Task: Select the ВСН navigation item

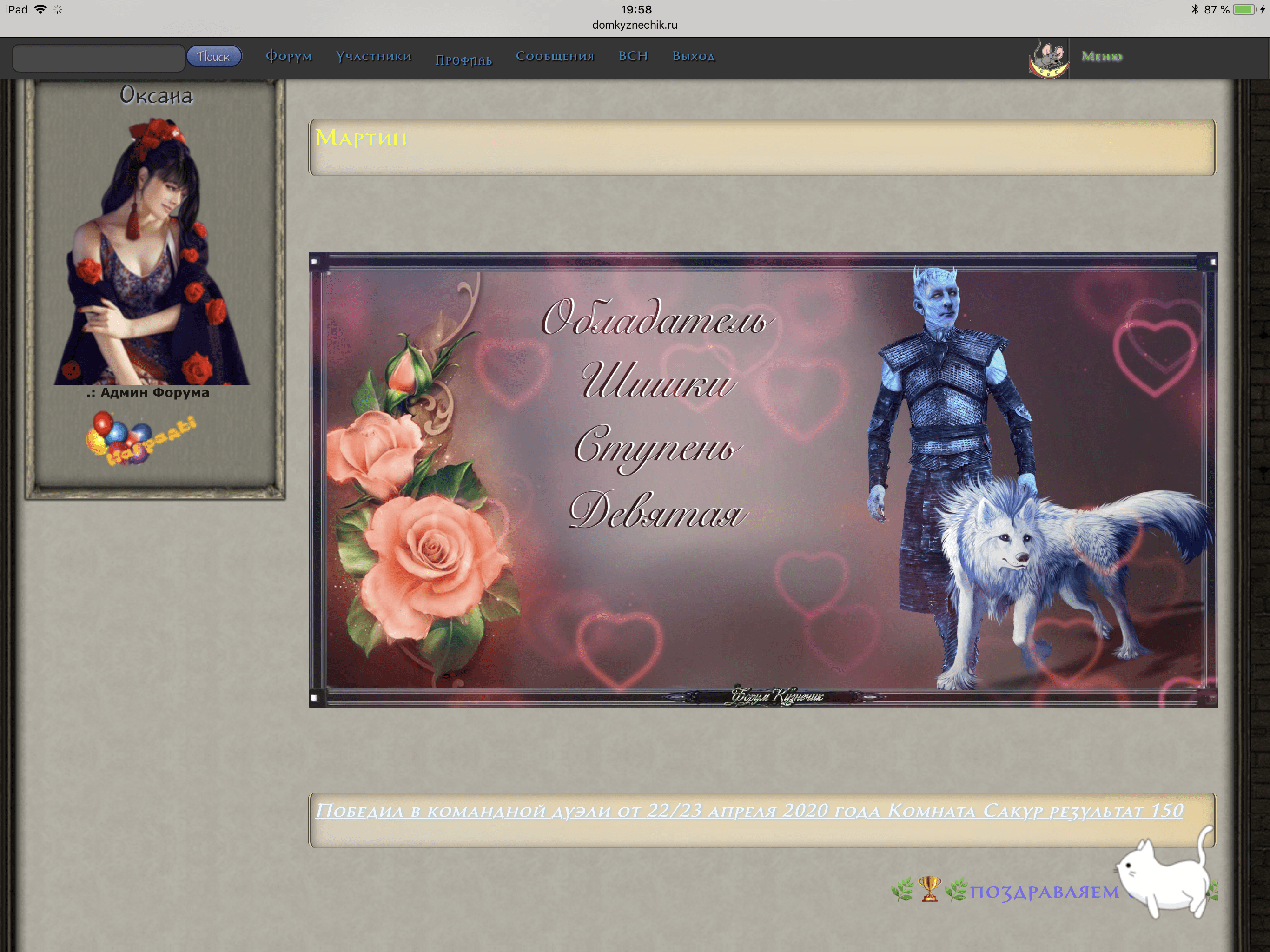Action: click(633, 56)
